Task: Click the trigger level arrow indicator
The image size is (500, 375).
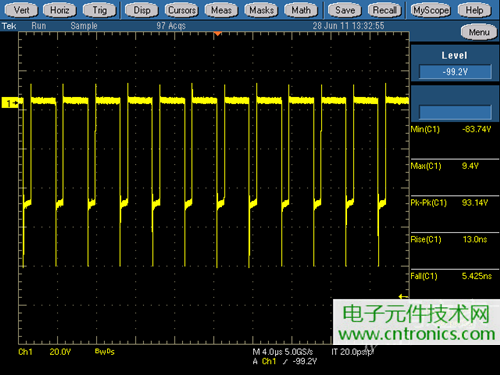Action: point(404,296)
